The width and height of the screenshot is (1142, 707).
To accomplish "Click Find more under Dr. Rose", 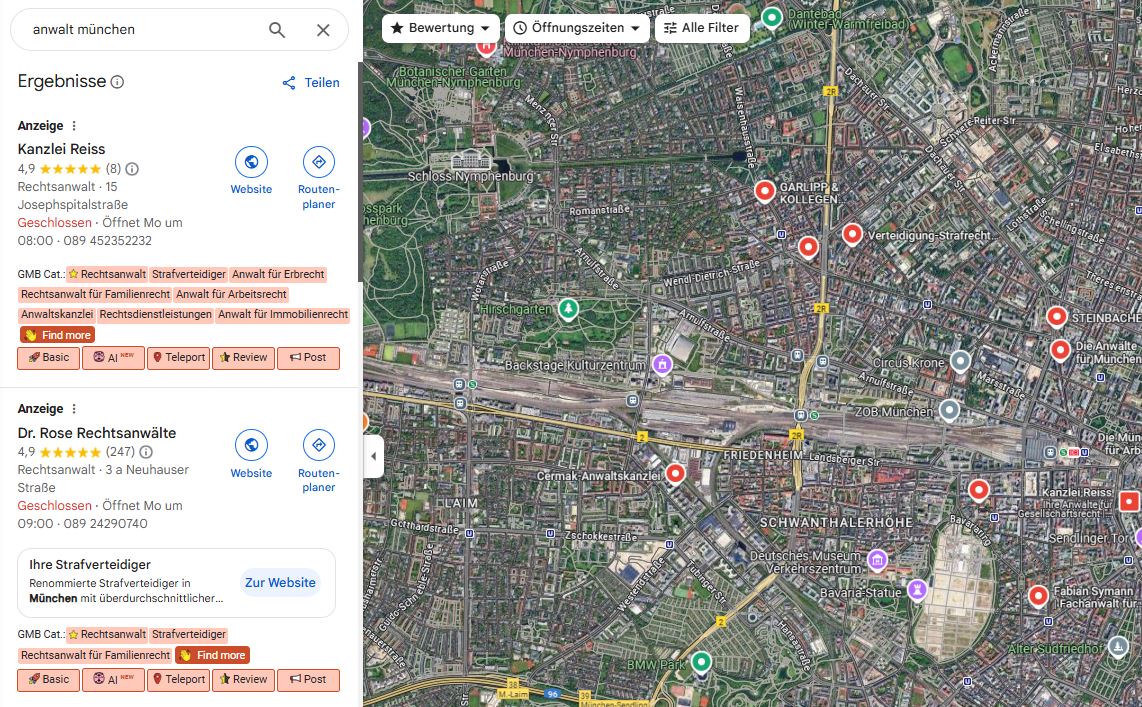I will coord(213,655).
